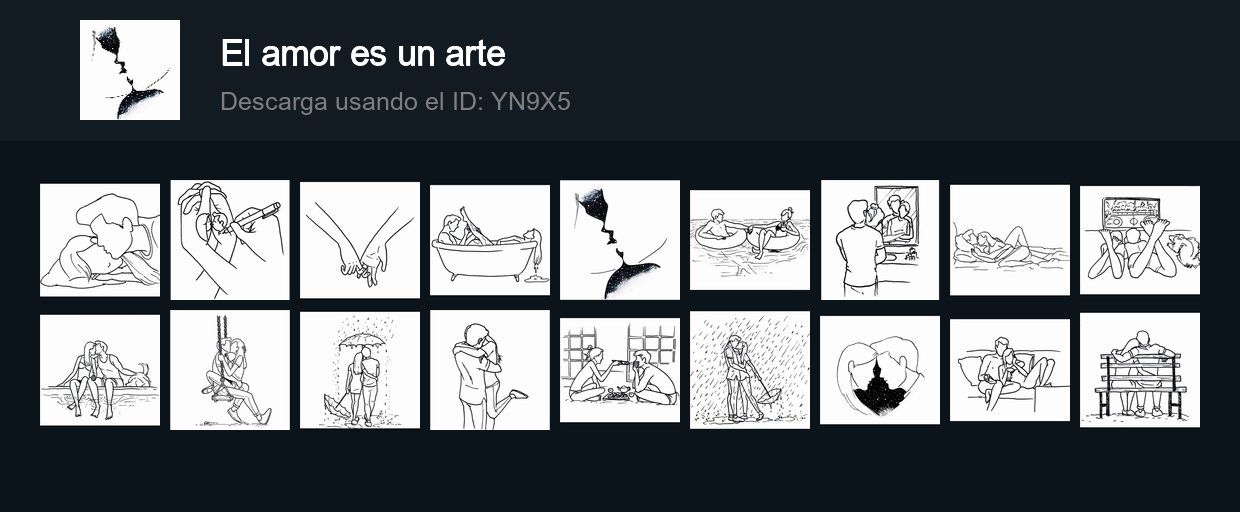Image resolution: width=1240 pixels, height=512 pixels.
Task: Choose the couple sharing picnic meal sticker
Action: (x=620, y=370)
